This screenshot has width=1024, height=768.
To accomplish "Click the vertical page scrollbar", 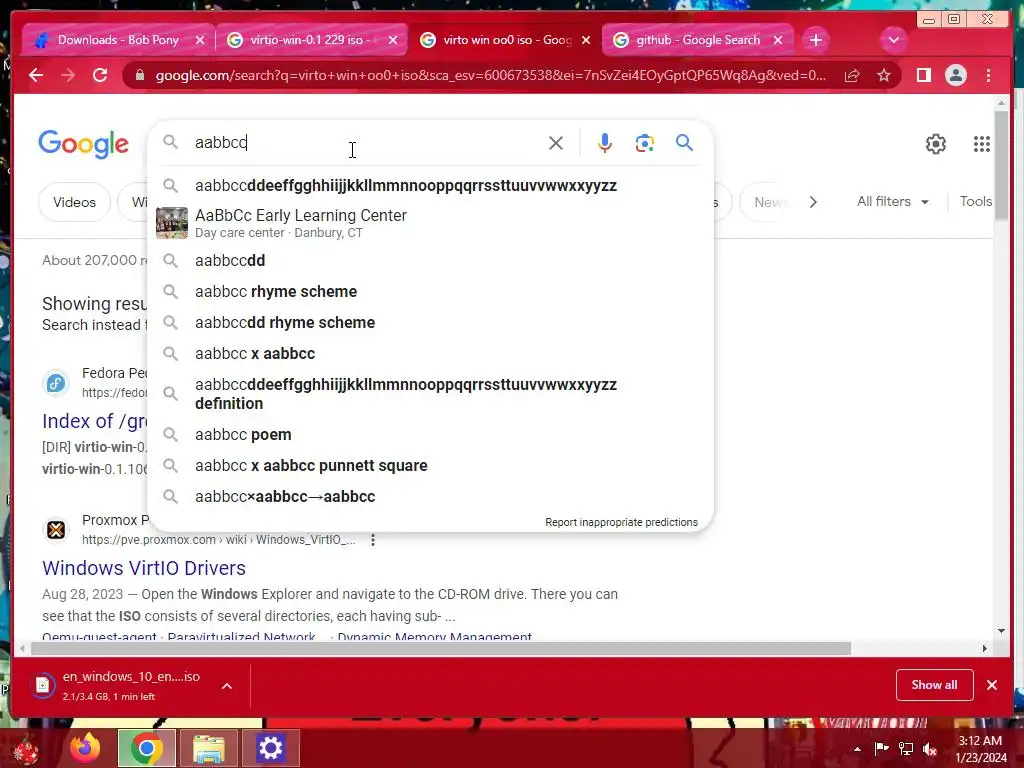I will [x=1001, y=165].
